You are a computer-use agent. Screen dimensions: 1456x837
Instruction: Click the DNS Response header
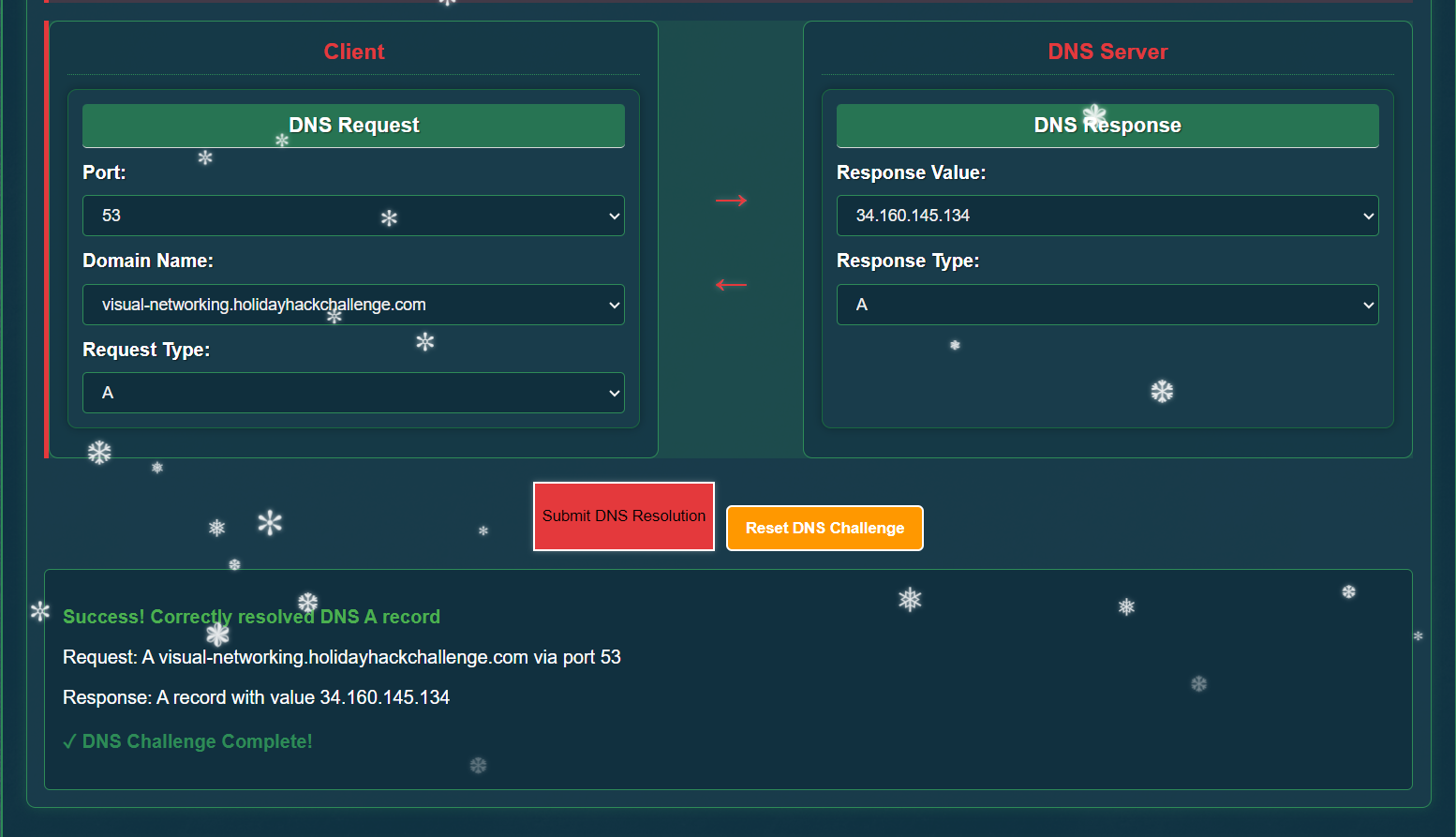1107,126
